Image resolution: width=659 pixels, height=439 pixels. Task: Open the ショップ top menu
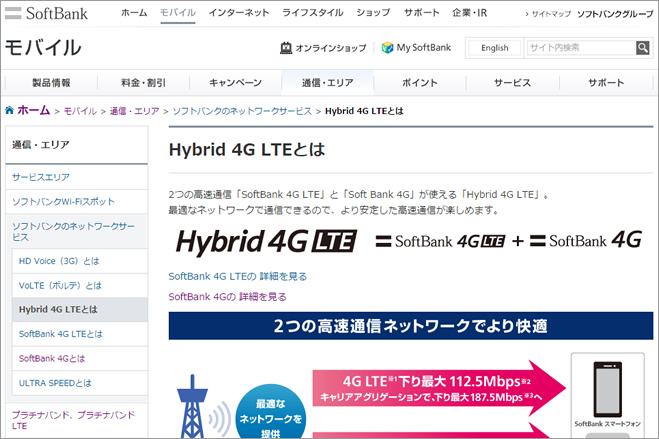[x=373, y=13]
